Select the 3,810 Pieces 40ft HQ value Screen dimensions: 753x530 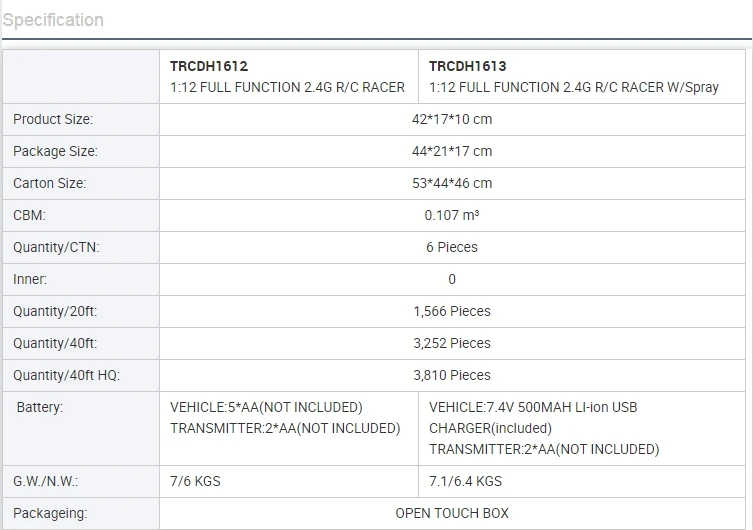point(452,375)
